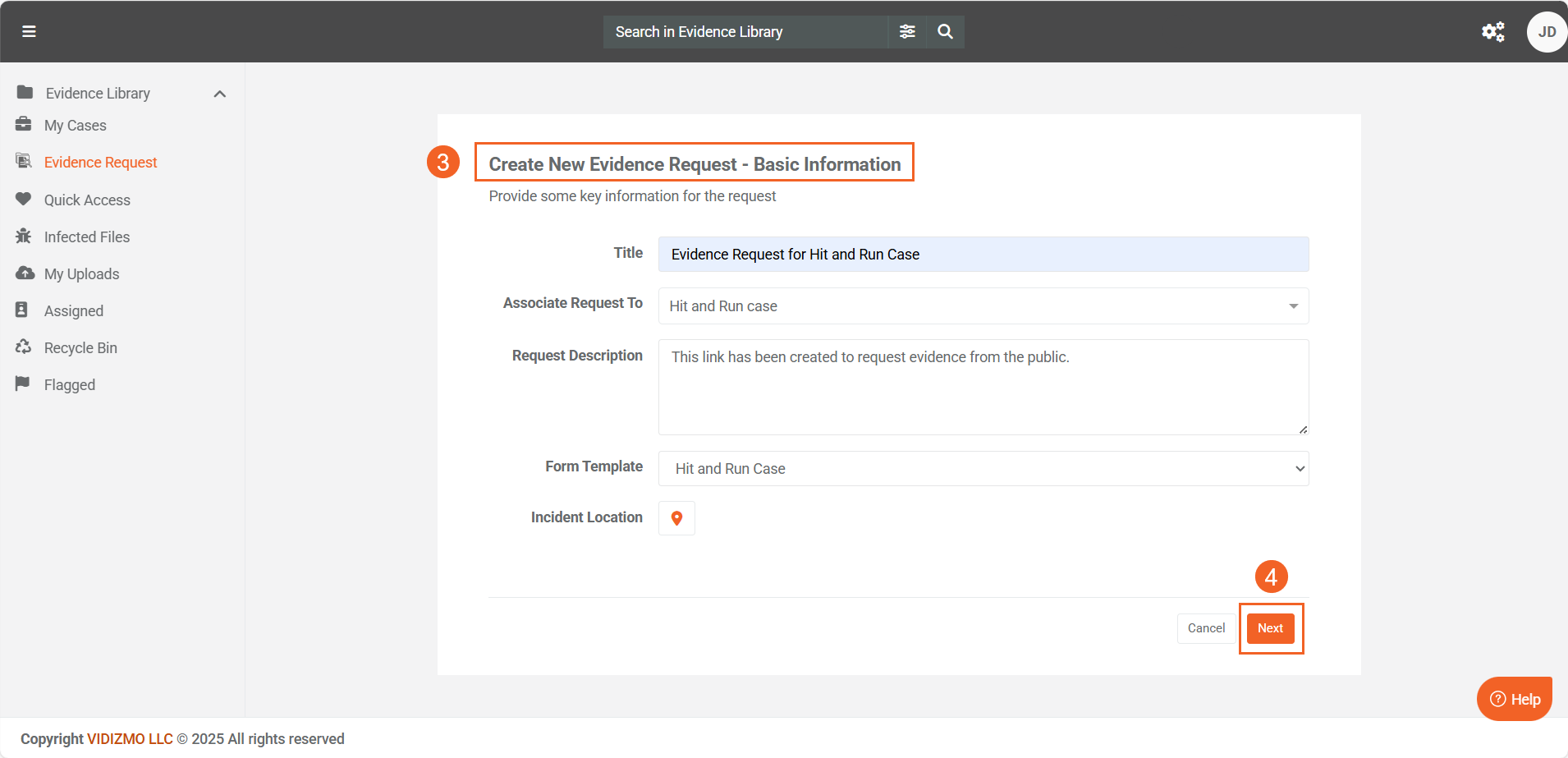Click into the Title text field
Screen dimensions: 1568x758
point(983,255)
